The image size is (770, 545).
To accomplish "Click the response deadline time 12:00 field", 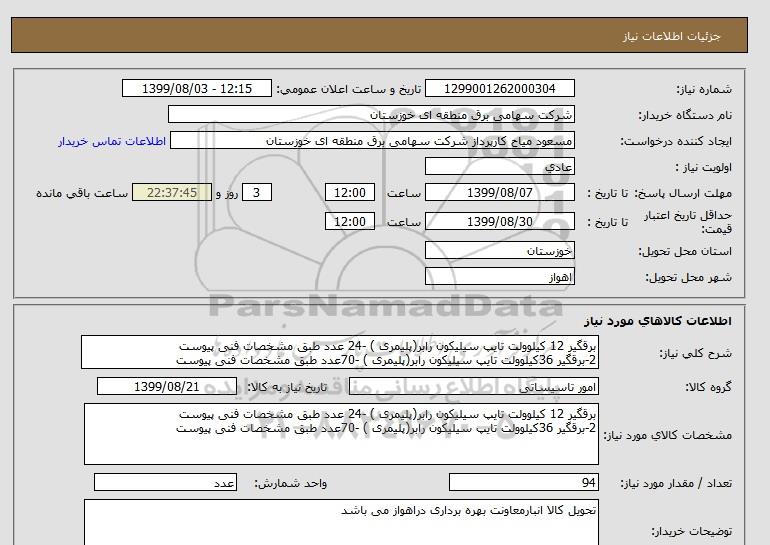I will [351, 193].
